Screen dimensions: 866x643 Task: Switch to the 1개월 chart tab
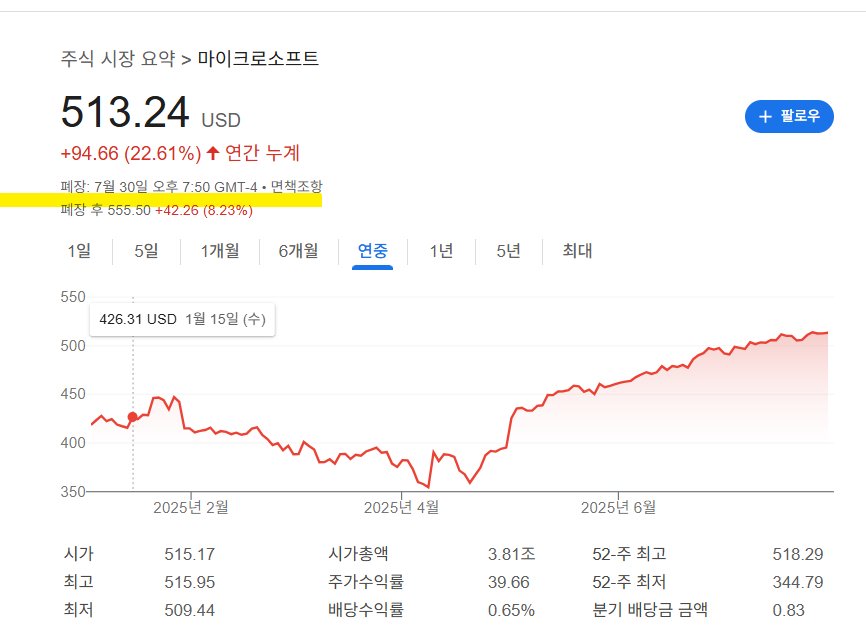pyautogui.click(x=220, y=251)
